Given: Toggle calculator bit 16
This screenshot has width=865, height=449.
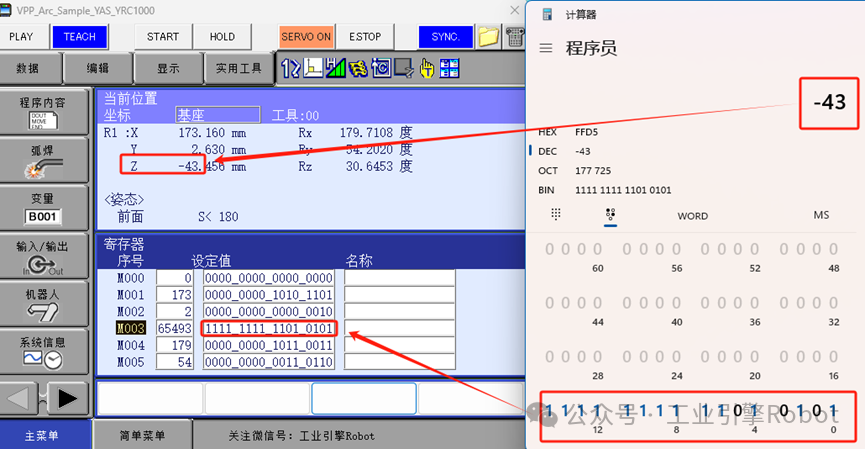Looking at the screenshot, I should [x=834, y=357].
